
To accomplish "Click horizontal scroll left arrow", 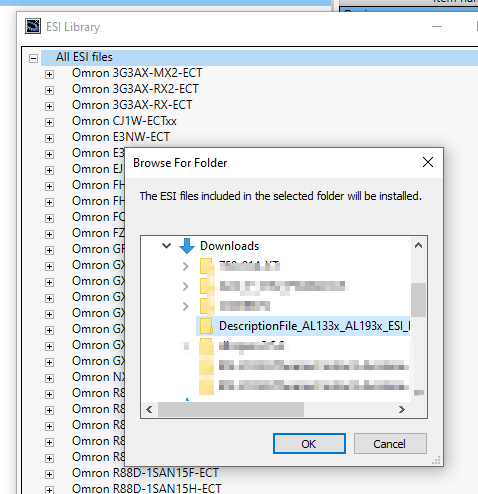I will coord(149,409).
